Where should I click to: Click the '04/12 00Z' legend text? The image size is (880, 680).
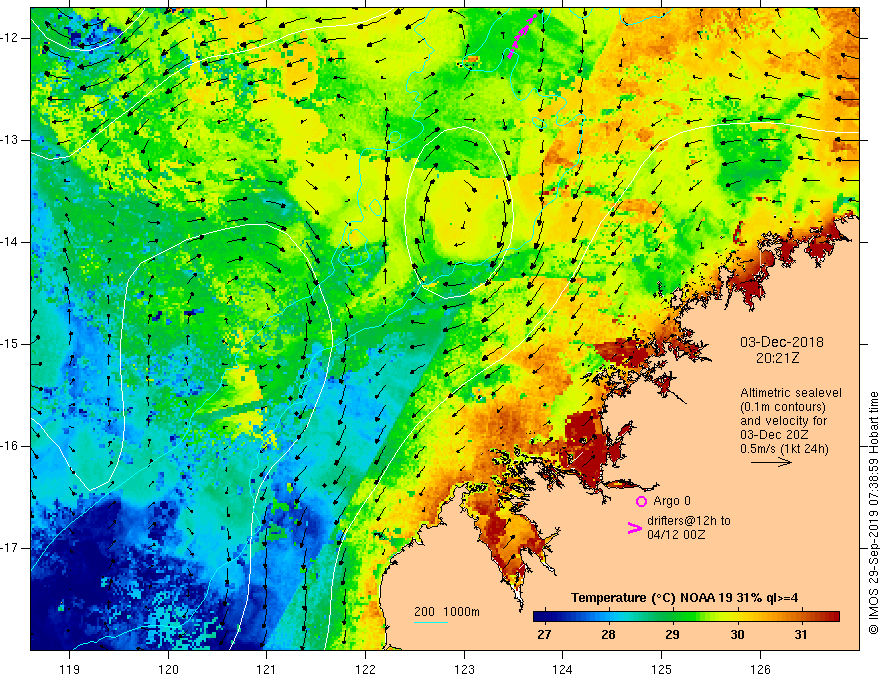[676, 535]
